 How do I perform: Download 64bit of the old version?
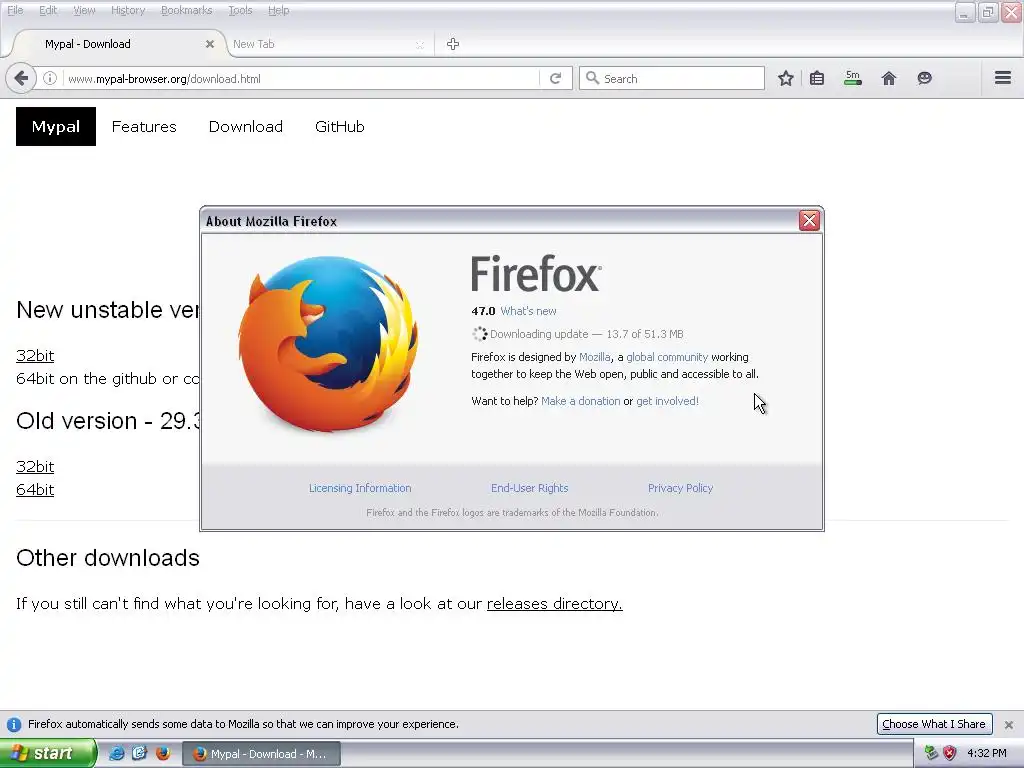[x=35, y=489]
